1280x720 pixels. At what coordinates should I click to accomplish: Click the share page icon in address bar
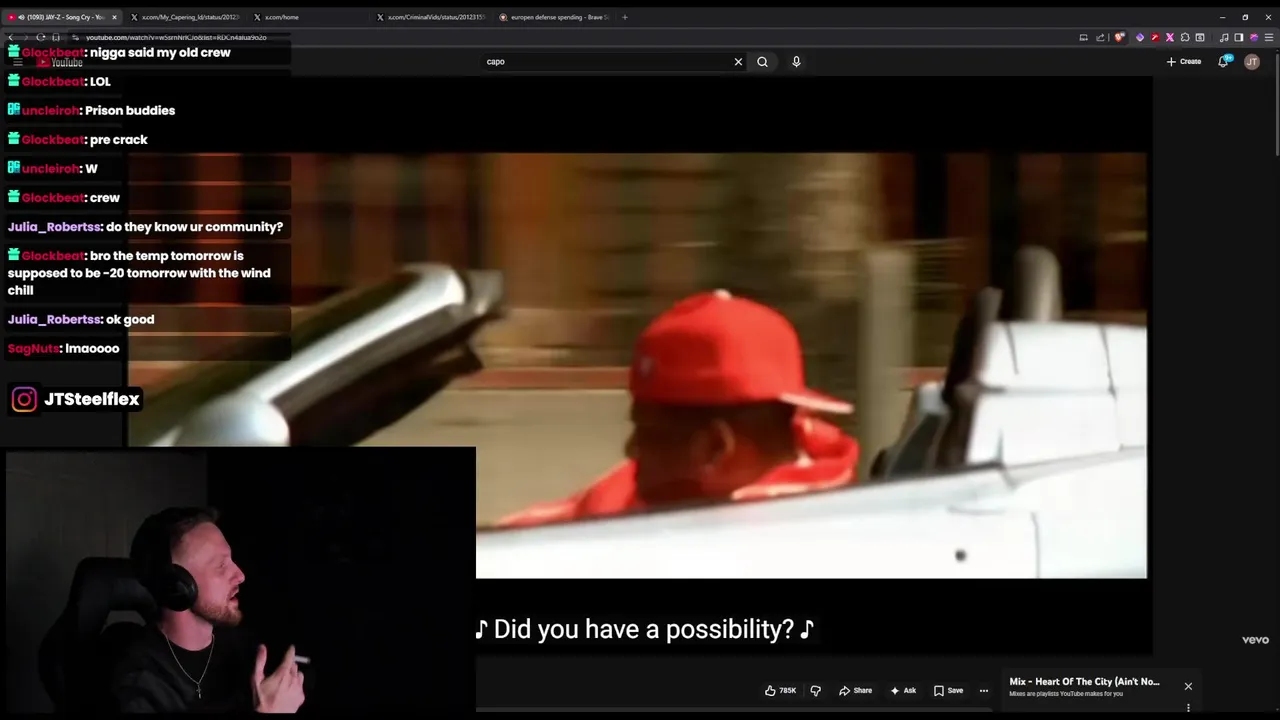[1100, 37]
